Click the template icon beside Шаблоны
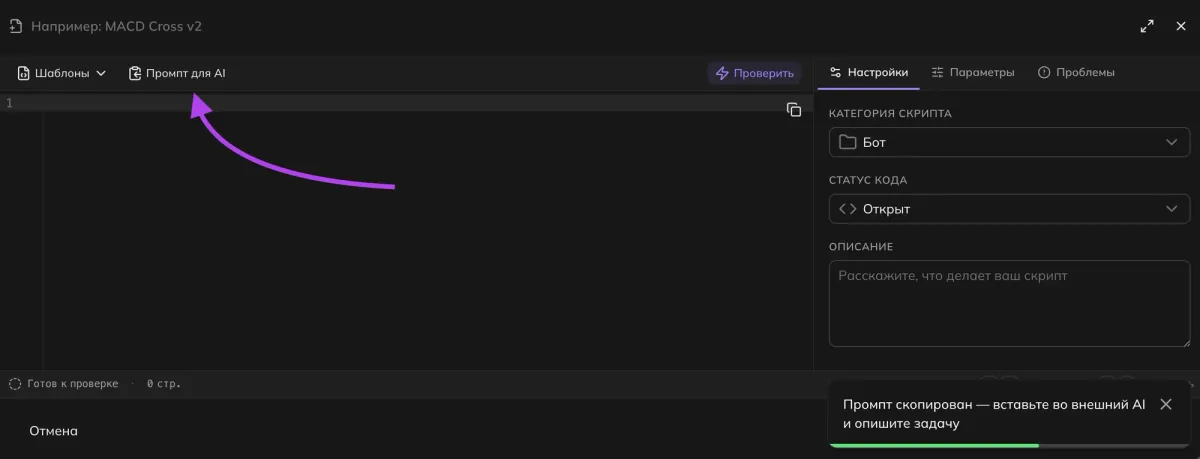The image size is (1200, 459). pos(24,73)
